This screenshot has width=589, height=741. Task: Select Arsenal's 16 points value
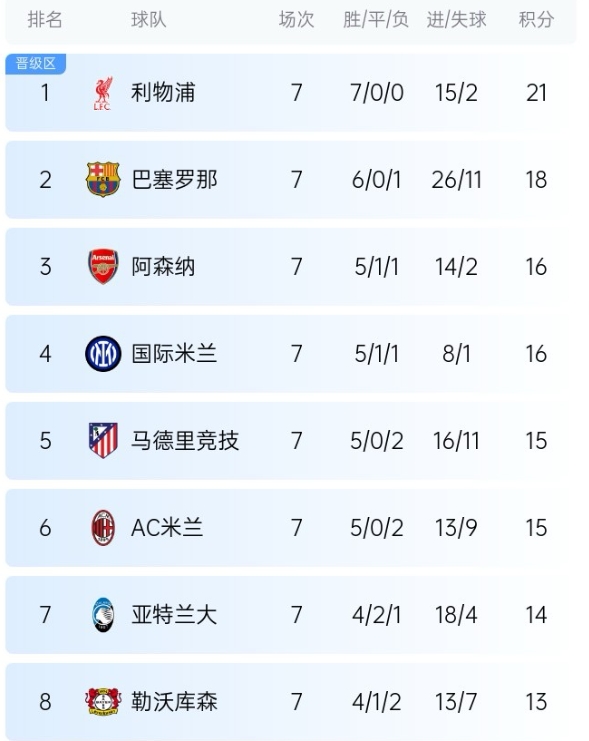pos(536,267)
